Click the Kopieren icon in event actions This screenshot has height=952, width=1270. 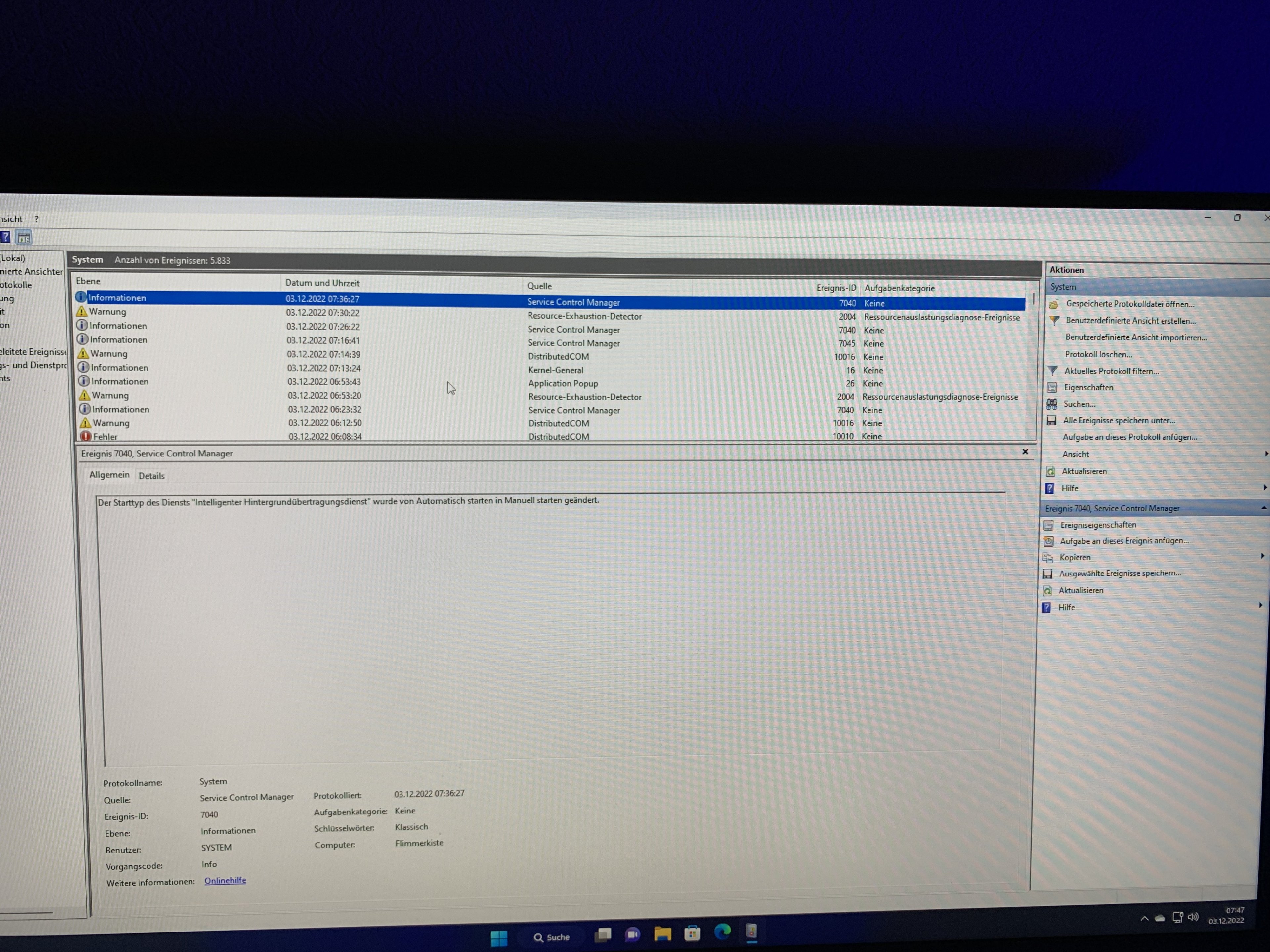[x=1048, y=557]
